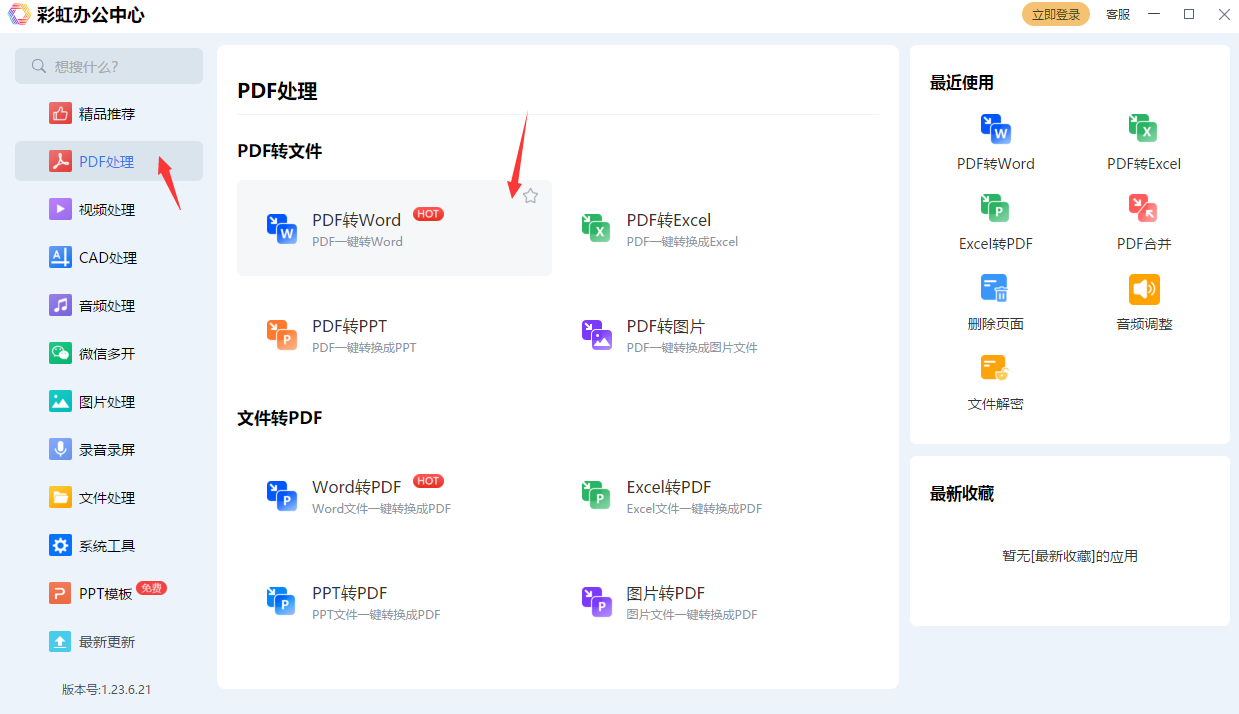Click the 视频处理 play icon
This screenshot has width=1239, height=714.
point(60,209)
